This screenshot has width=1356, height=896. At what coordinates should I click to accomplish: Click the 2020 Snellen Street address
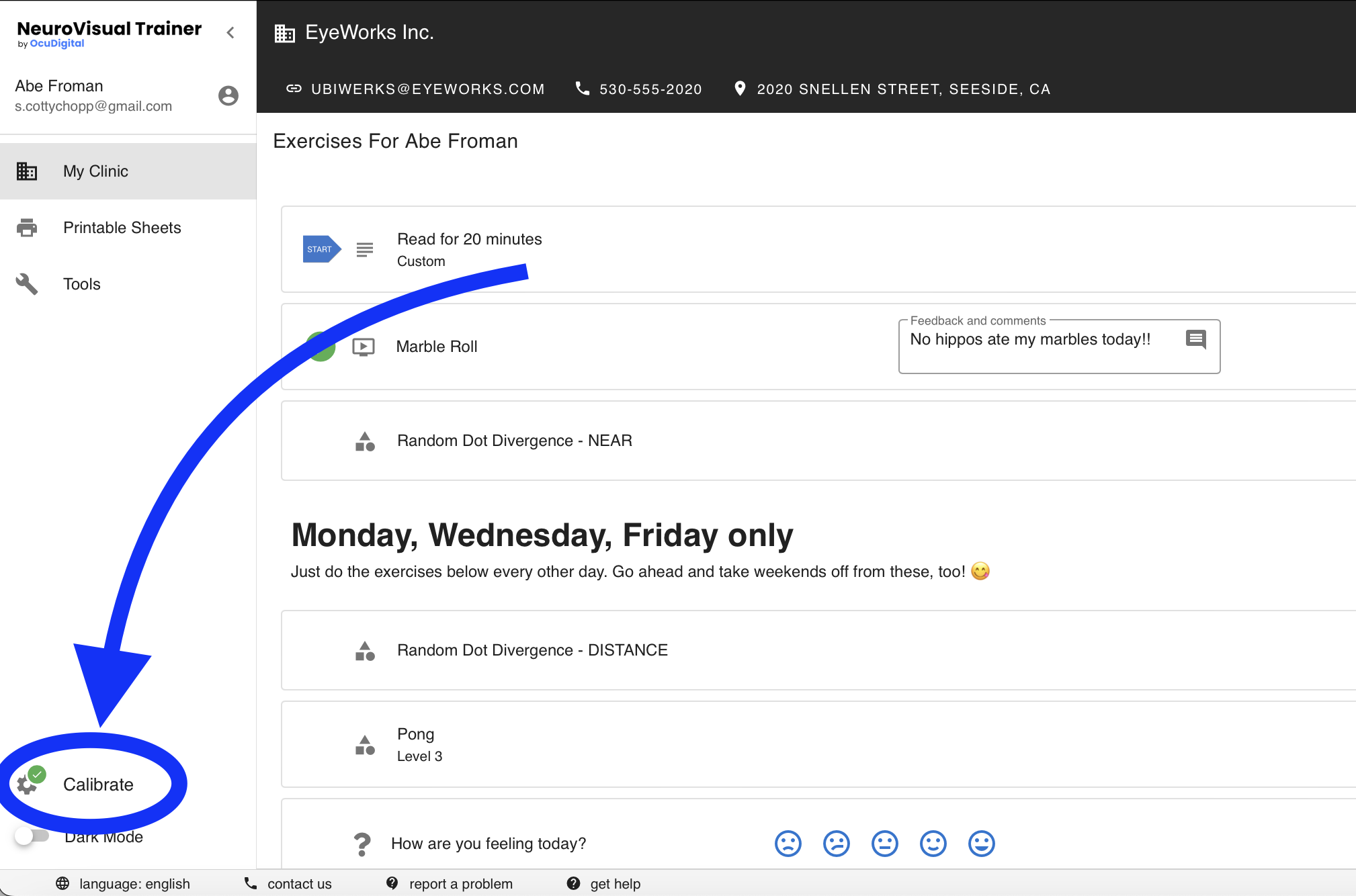tap(904, 89)
